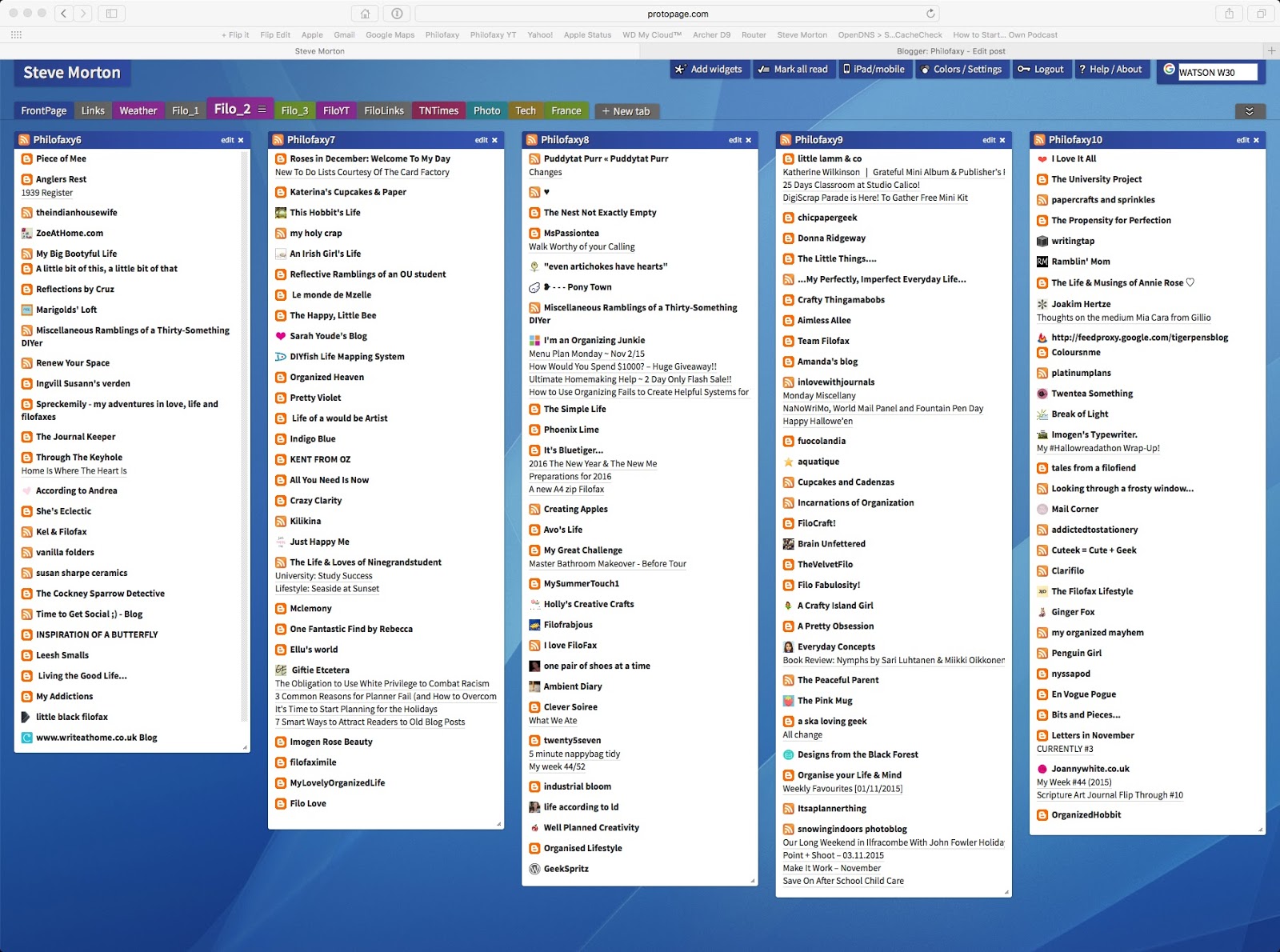This screenshot has width=1280, height=952.
Task: Click the Blogger icon next to The Simple Life
Action: (534, 409)
